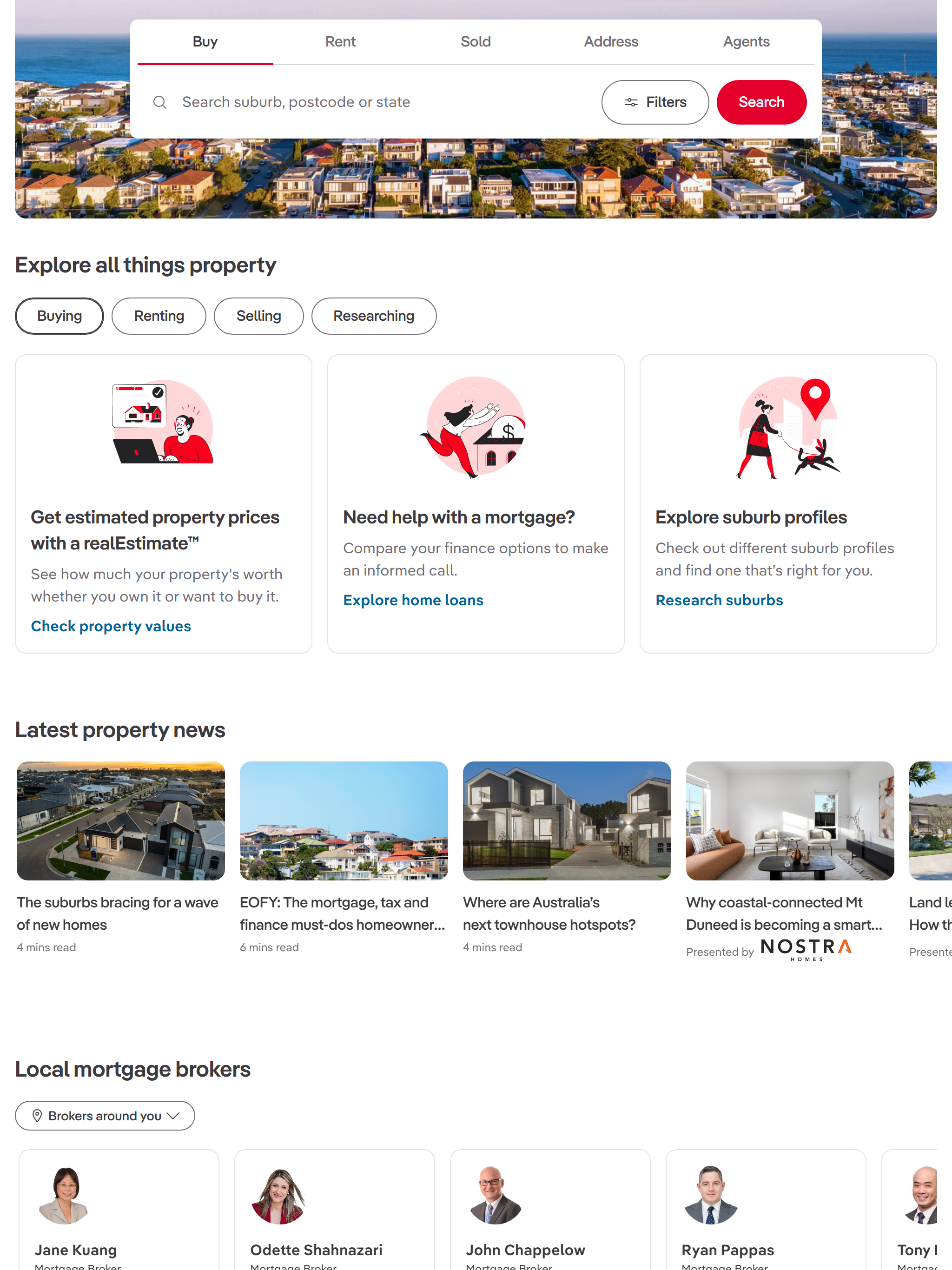Click the magnifier icon in the search bar
The image size is (952, 1270).
pyautogui.click(x=159, y=102)
